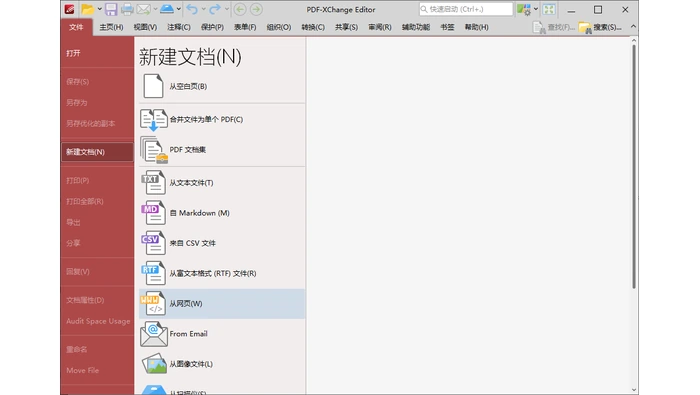Select 分享 in the red sidebar
This screenshot has width=700, height=395.
tap(97, 243)
